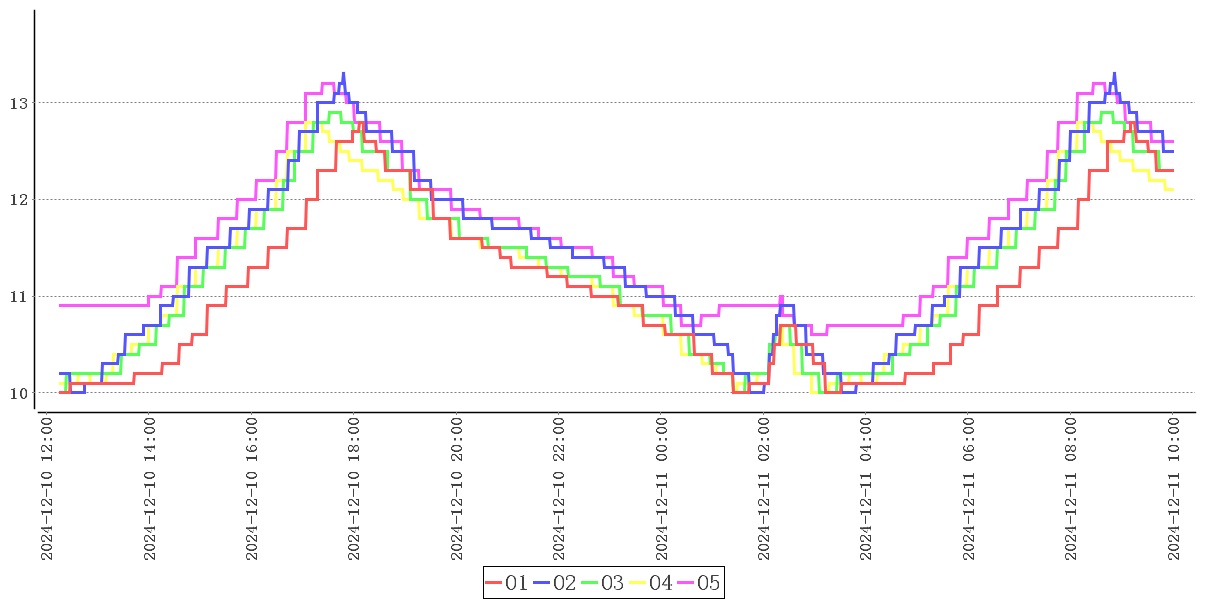Click the 2024-12-11 10:00 x-axis label
The height and width of the screenshot is (600, 1207).
pos(1174,489)
